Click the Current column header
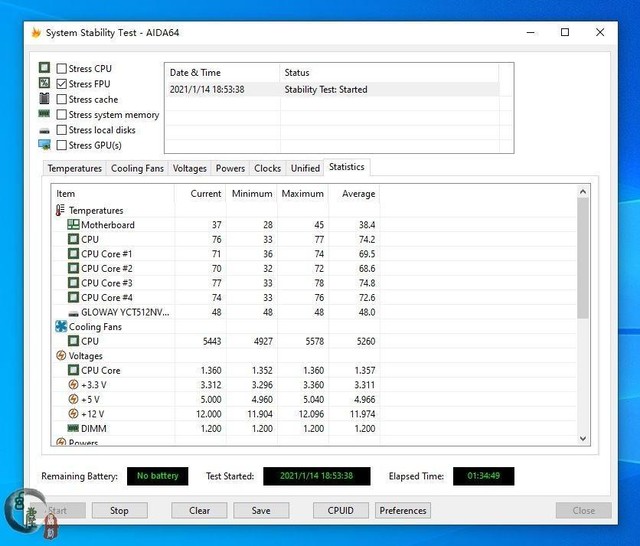 pos(200,193)
